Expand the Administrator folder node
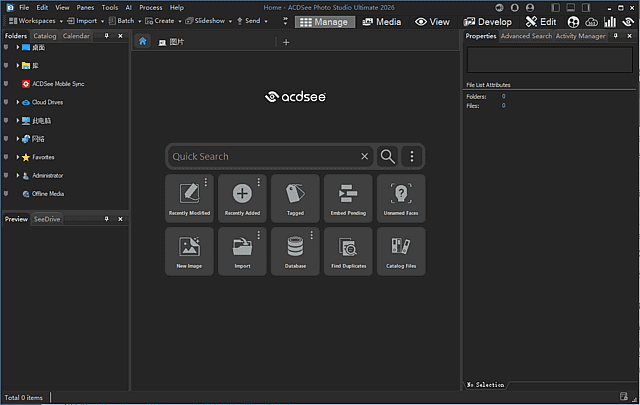Screen dimensions: 640x405 click(x=18, y=175)
